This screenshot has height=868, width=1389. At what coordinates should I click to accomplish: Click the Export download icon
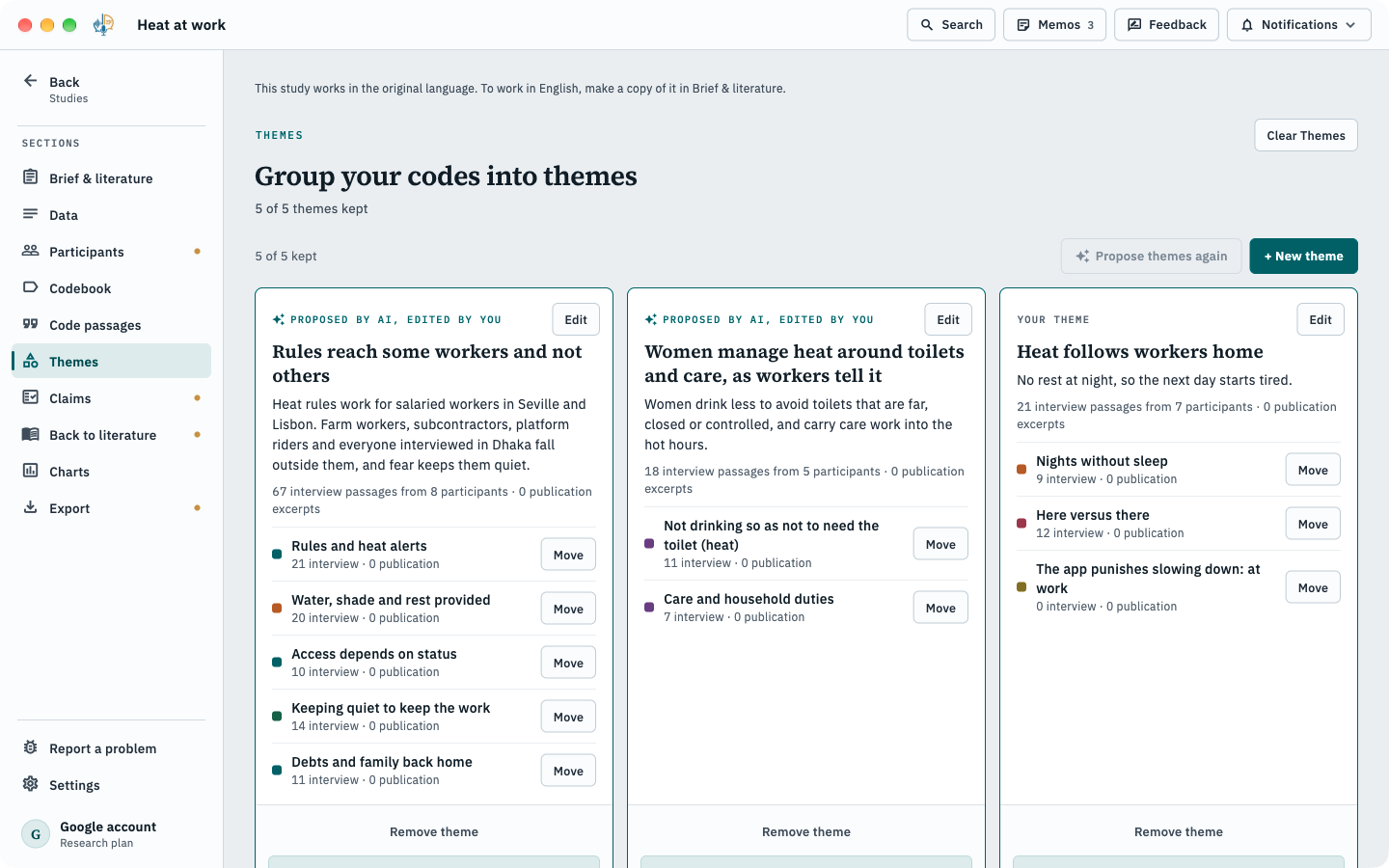tap(30, 507)
